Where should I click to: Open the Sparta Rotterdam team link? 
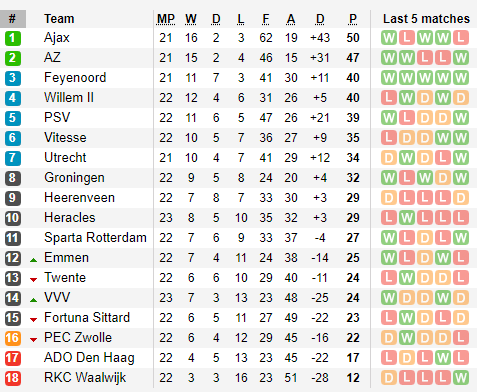coord(95,238)
